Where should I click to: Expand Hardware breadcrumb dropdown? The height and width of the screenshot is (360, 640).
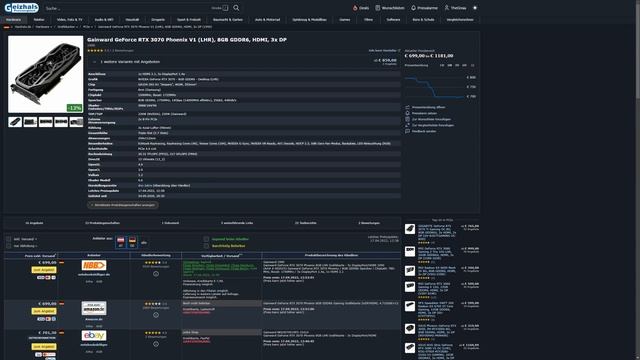click(51, 27)
